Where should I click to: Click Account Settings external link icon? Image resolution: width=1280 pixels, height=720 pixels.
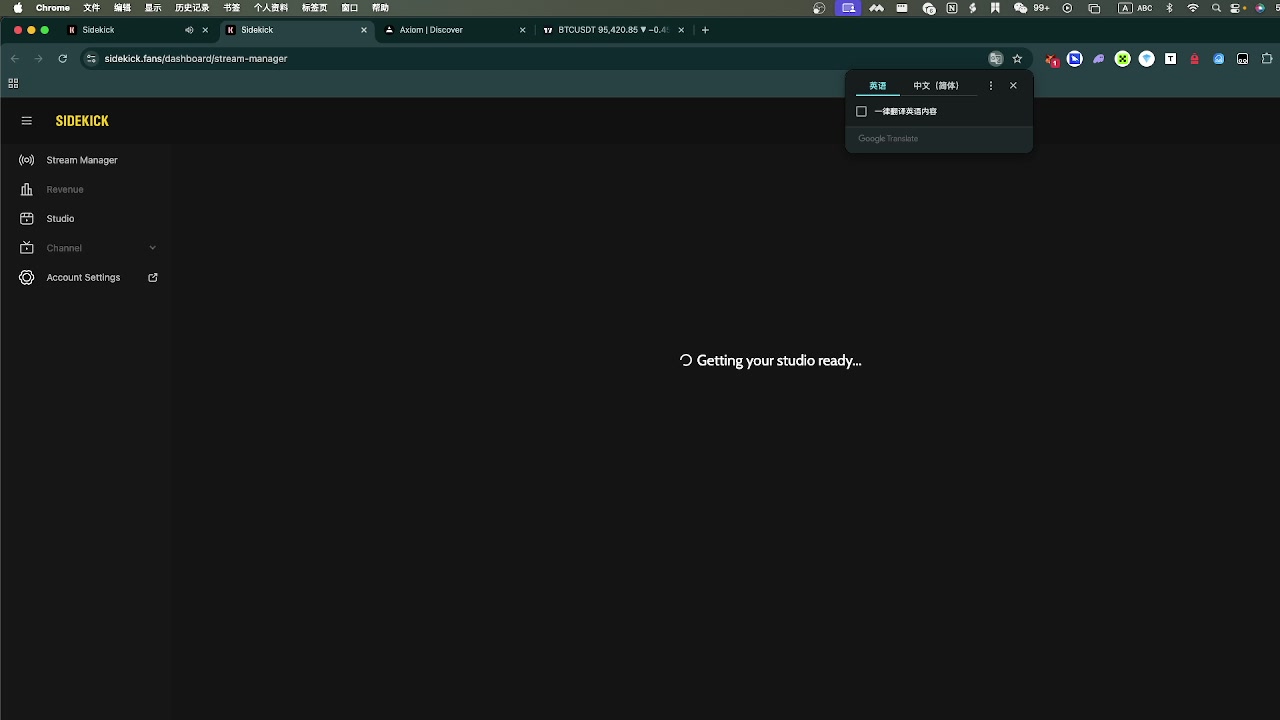coord(153,277)
